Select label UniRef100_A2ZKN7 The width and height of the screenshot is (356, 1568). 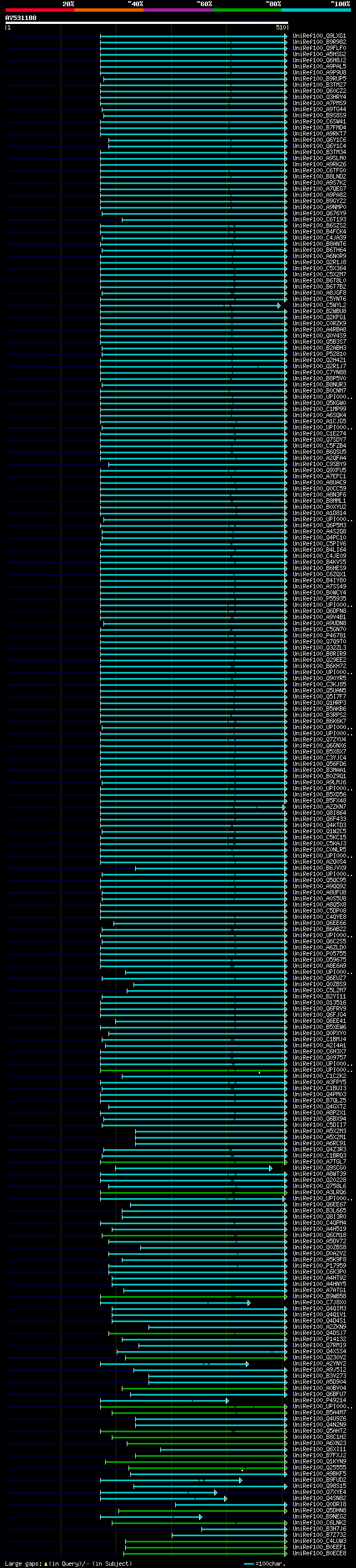coord(319,807)
